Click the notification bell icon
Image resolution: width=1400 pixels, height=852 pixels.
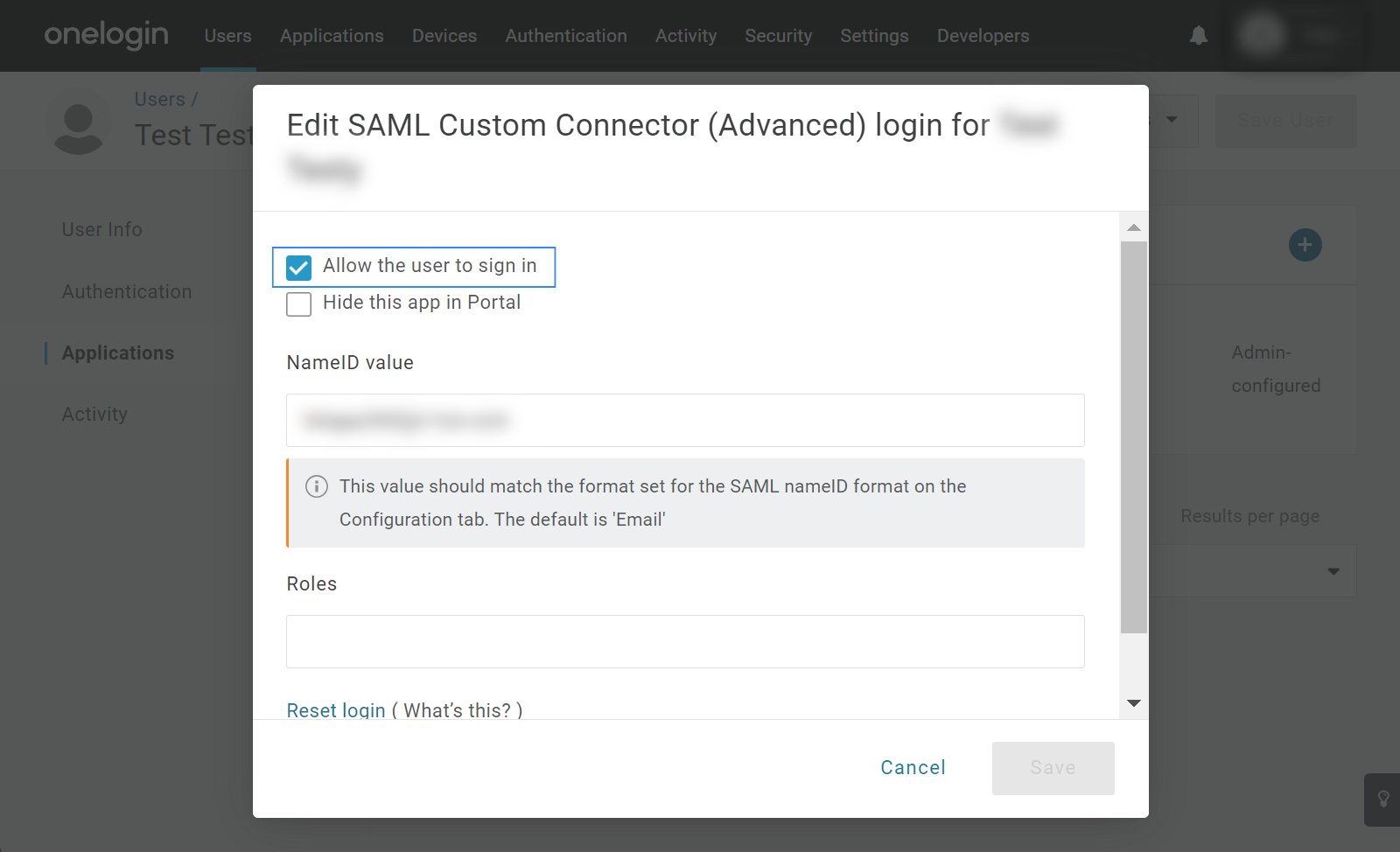point(1198,36)
